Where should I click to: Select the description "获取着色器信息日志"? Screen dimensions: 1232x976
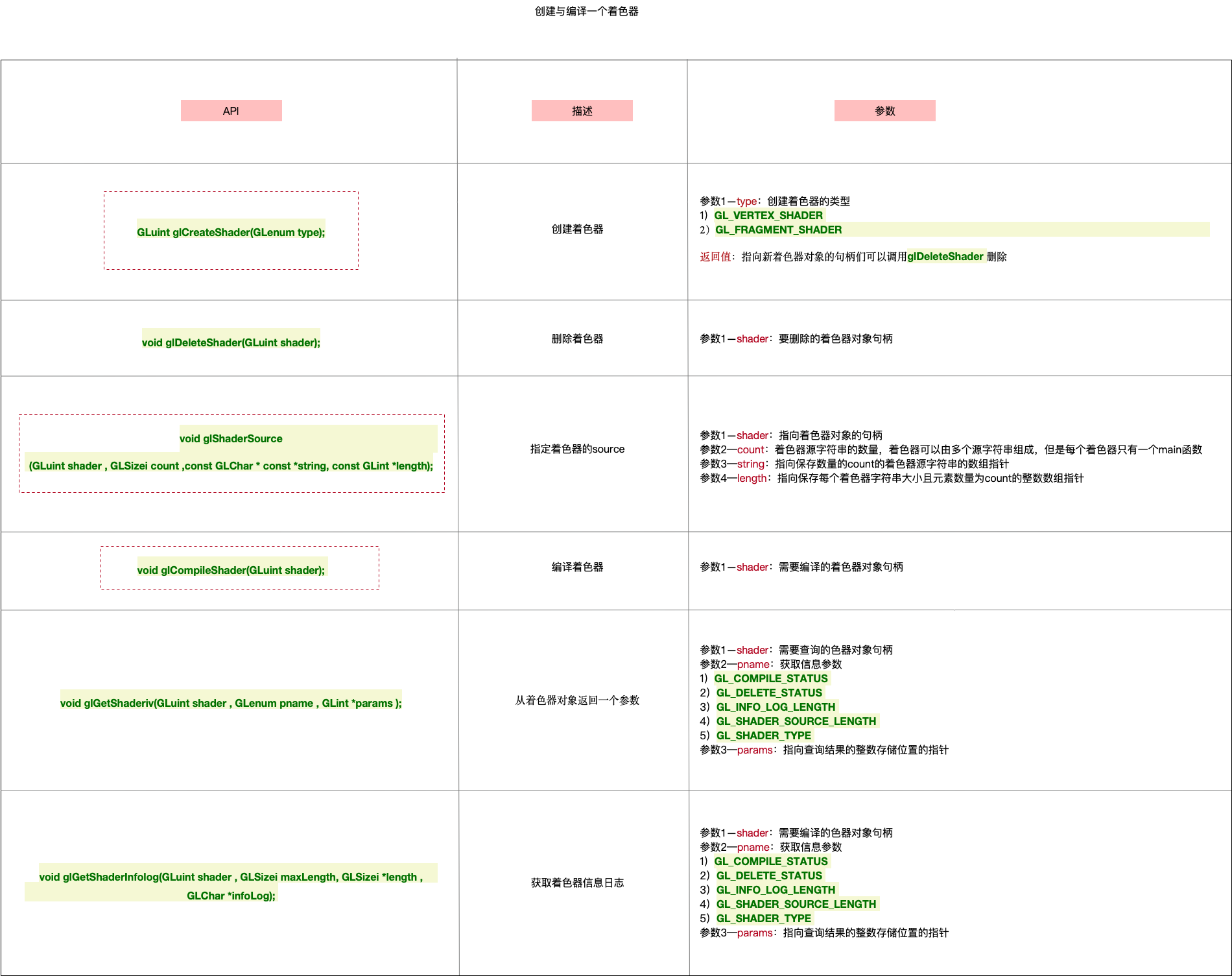click(577, 883)
